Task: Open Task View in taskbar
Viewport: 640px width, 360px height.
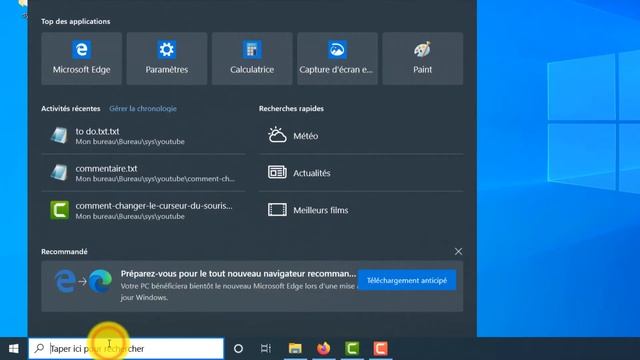Action: [266, 349]
